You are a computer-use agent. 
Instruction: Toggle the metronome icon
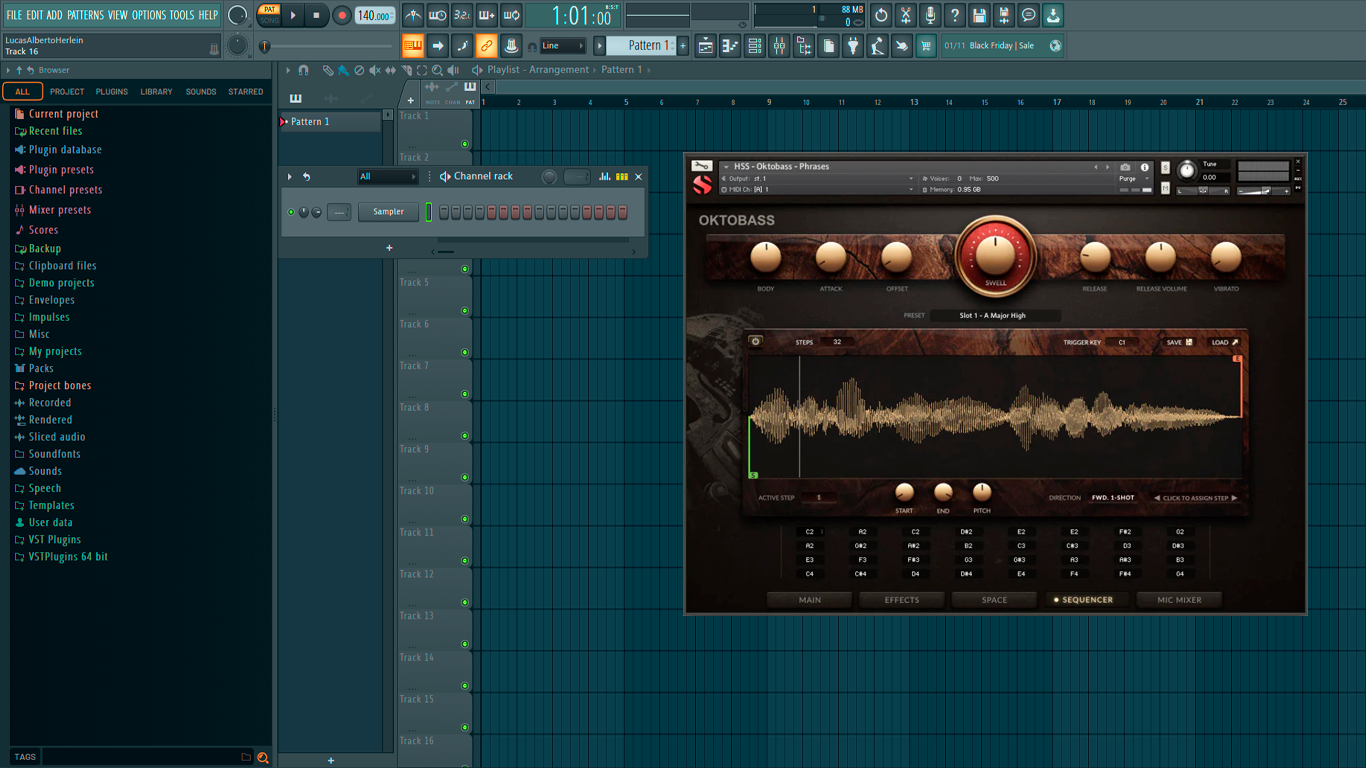413,15
